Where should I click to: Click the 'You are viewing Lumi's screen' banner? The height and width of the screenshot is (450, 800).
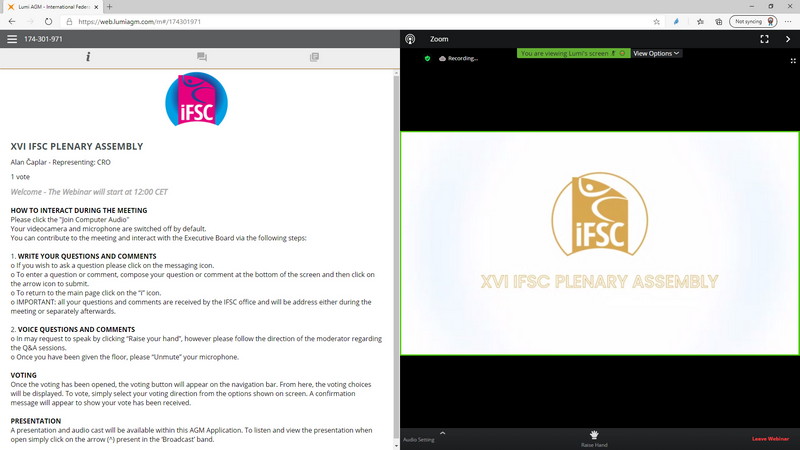point(573,53)
